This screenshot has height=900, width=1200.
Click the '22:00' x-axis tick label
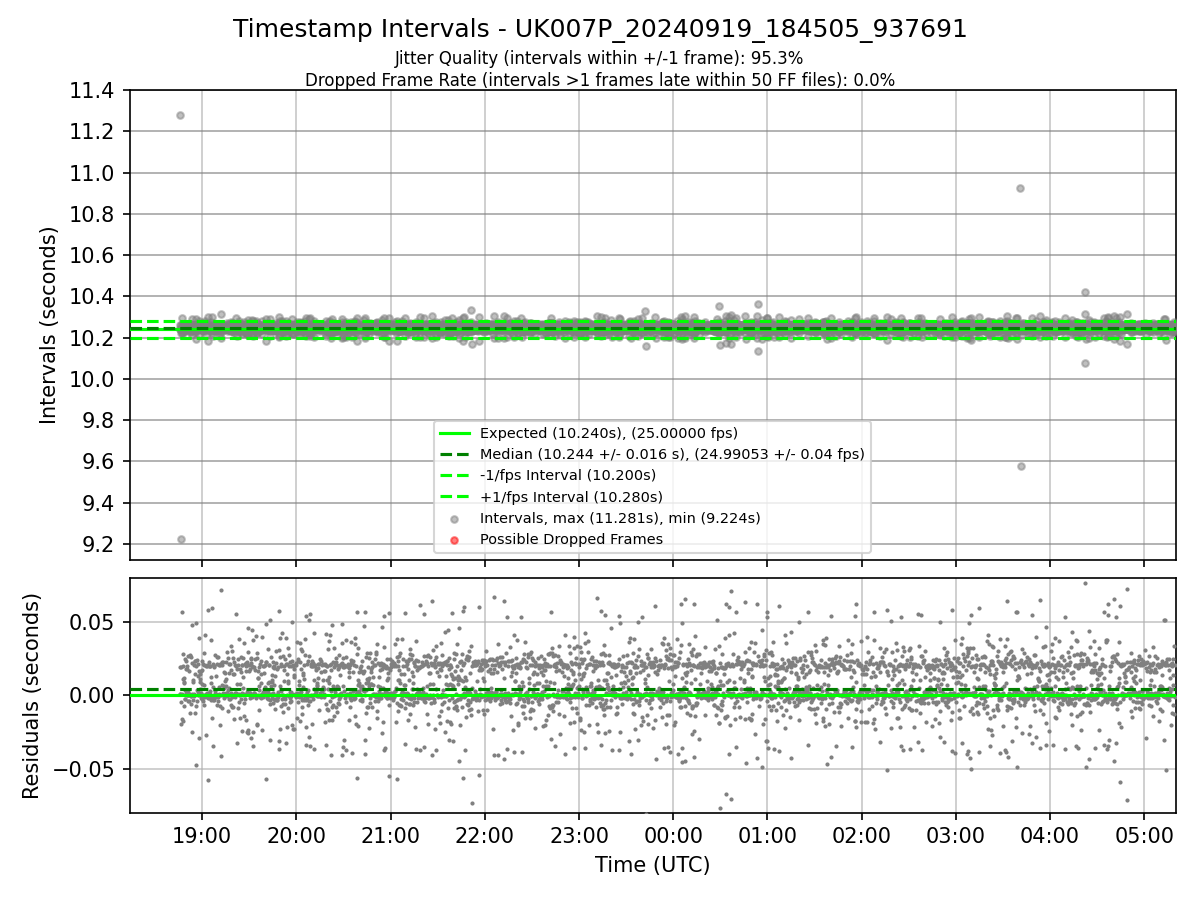[484, 835]
